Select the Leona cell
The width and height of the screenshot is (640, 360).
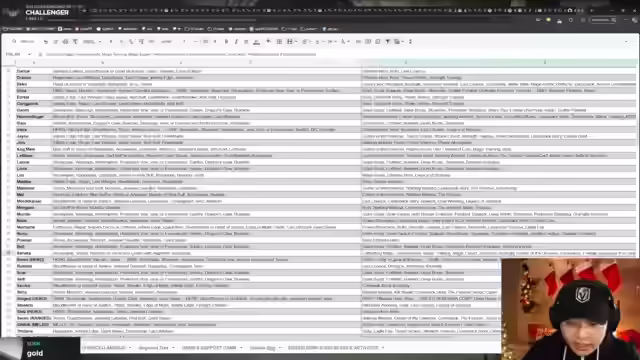pyautogui.click(x=33, y=162)
